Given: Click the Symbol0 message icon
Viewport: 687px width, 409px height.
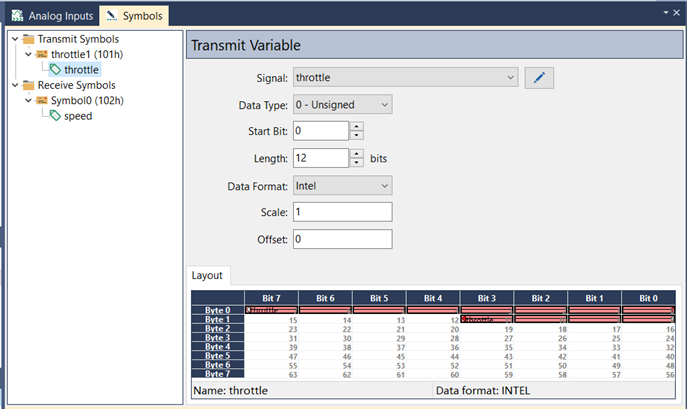Looking at the screenshot, I should tap(42, 100).
